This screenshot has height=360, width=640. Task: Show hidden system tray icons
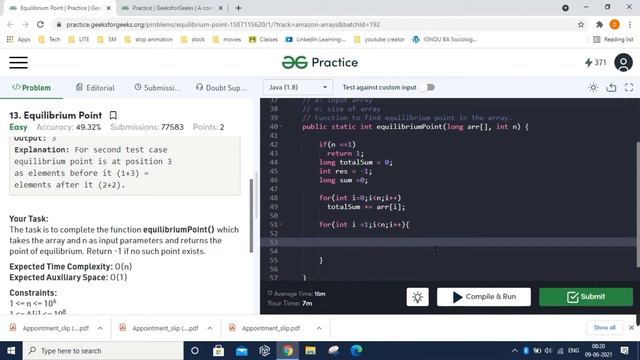514,351
